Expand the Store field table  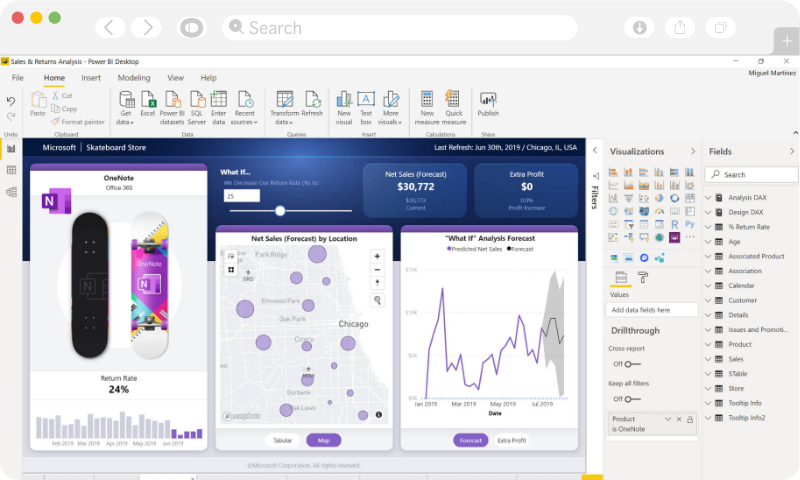(708, 389)
